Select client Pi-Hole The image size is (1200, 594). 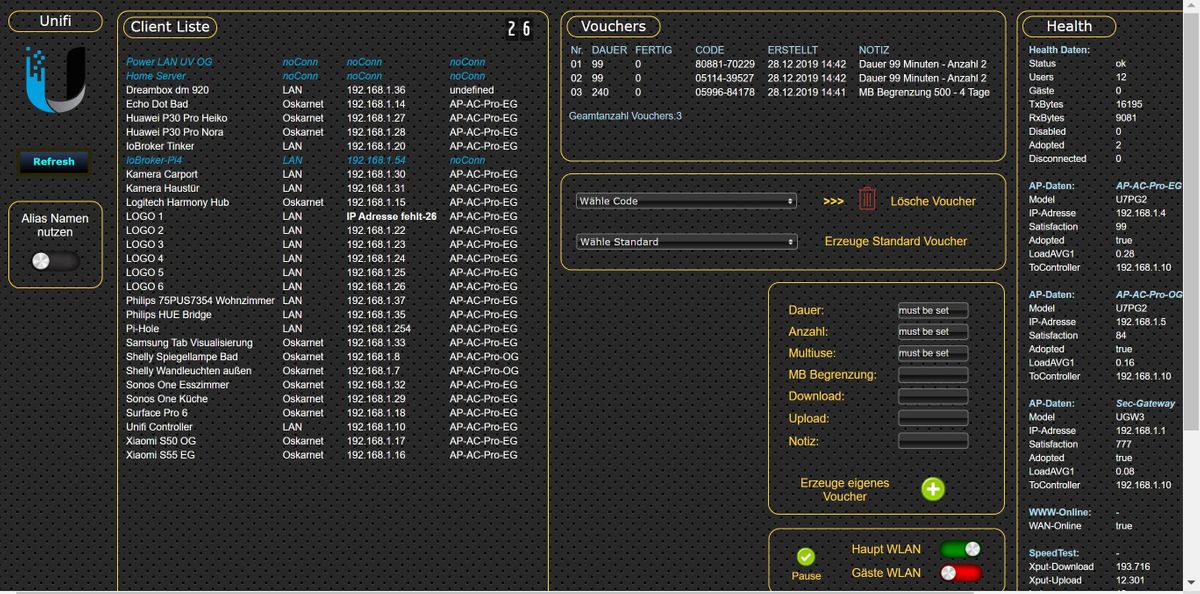click(x=142, y=328)
